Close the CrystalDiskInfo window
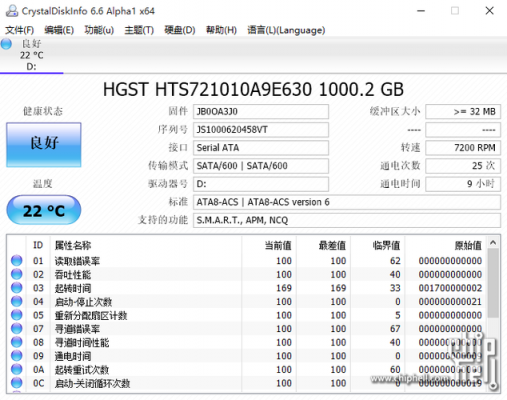The width and height of the screenshot is (507, 400). (x=489, y=11)
